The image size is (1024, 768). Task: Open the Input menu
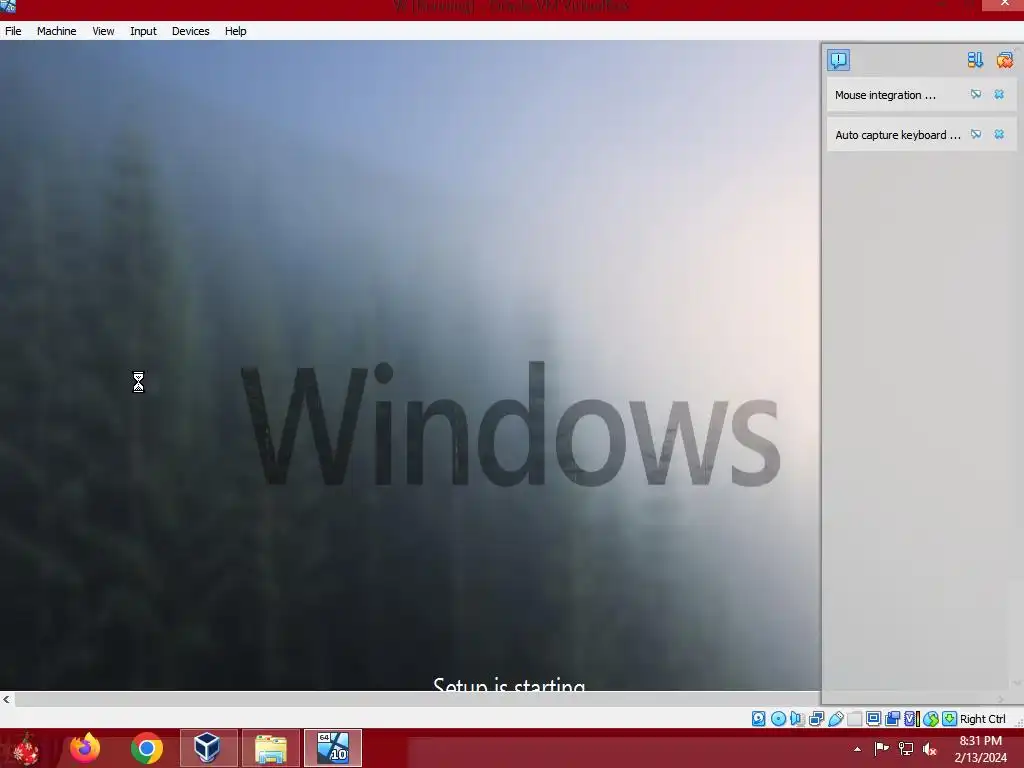[143, 31]
